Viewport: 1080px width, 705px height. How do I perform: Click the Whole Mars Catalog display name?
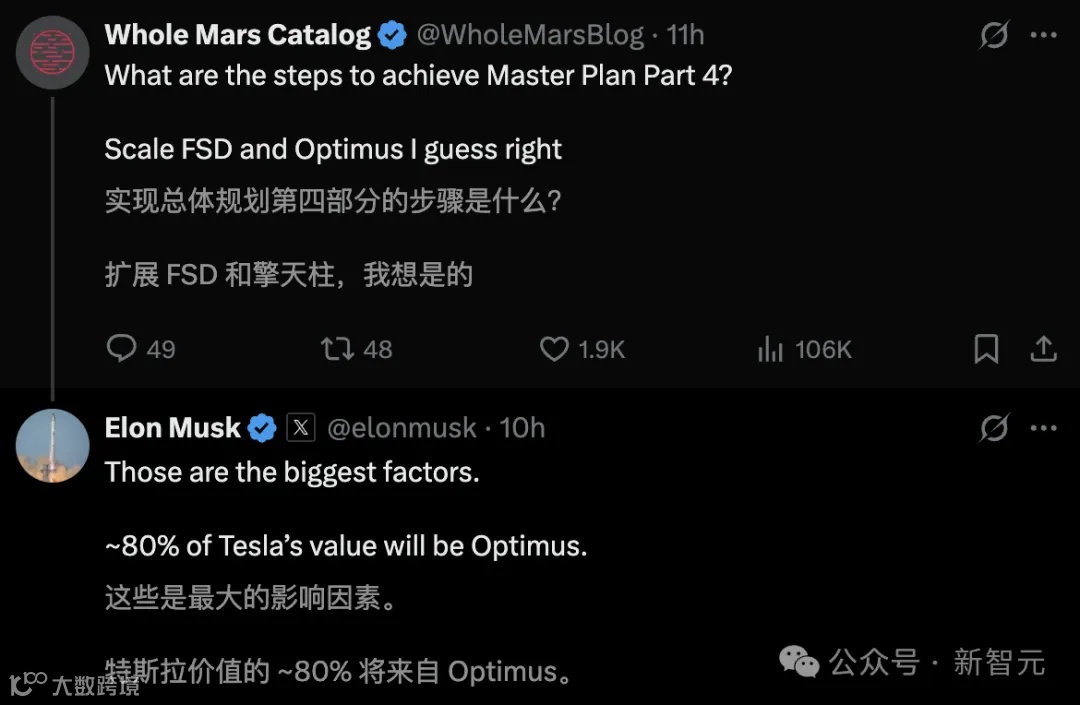[x=237, y=35]
